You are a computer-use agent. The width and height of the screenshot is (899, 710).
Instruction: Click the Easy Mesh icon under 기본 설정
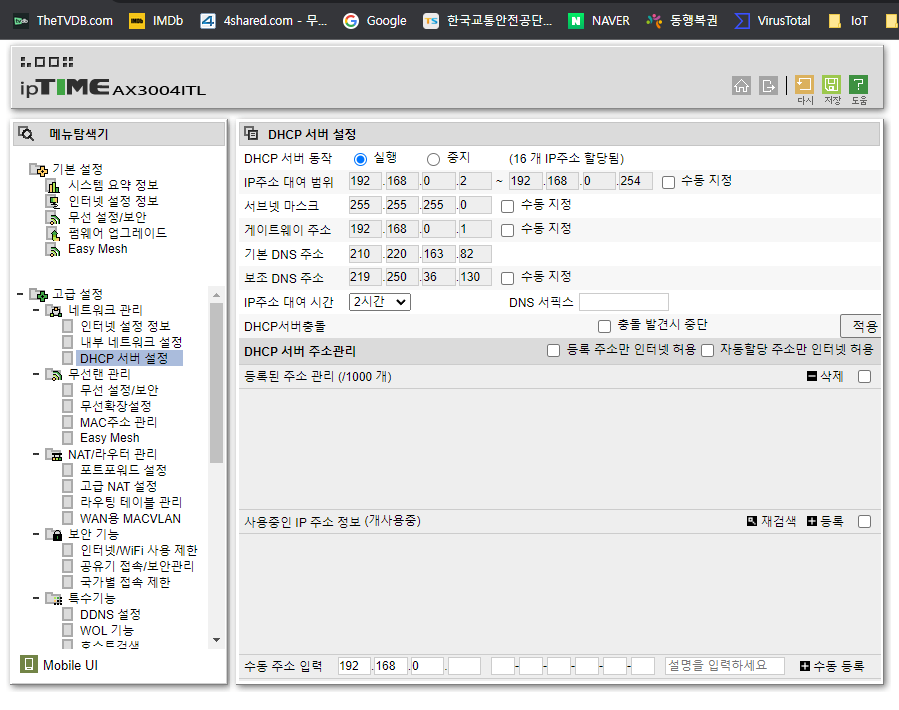coord(53,249)
